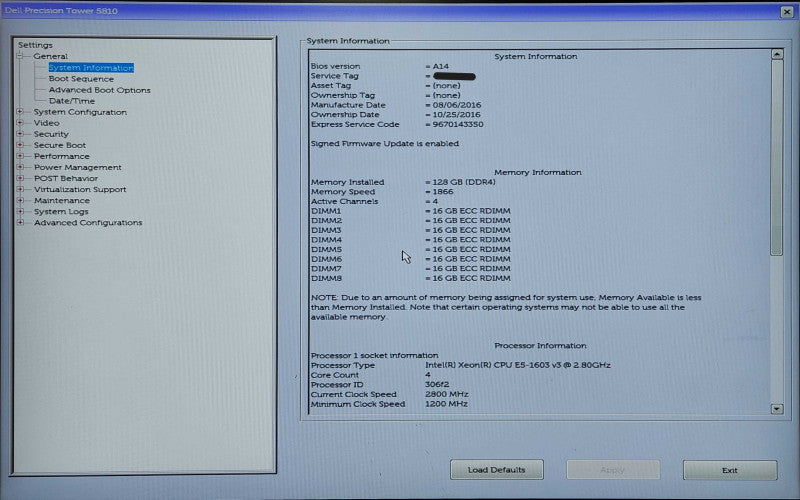Expand the Power Management node
Viewport: 800px width, 500px height.
[20, 167]
